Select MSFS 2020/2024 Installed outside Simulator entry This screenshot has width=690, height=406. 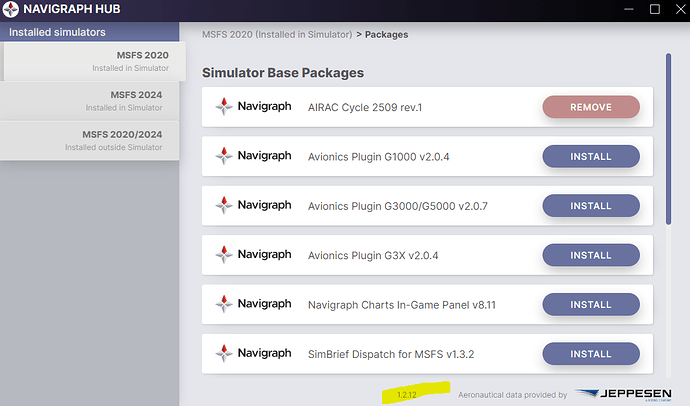90,140
